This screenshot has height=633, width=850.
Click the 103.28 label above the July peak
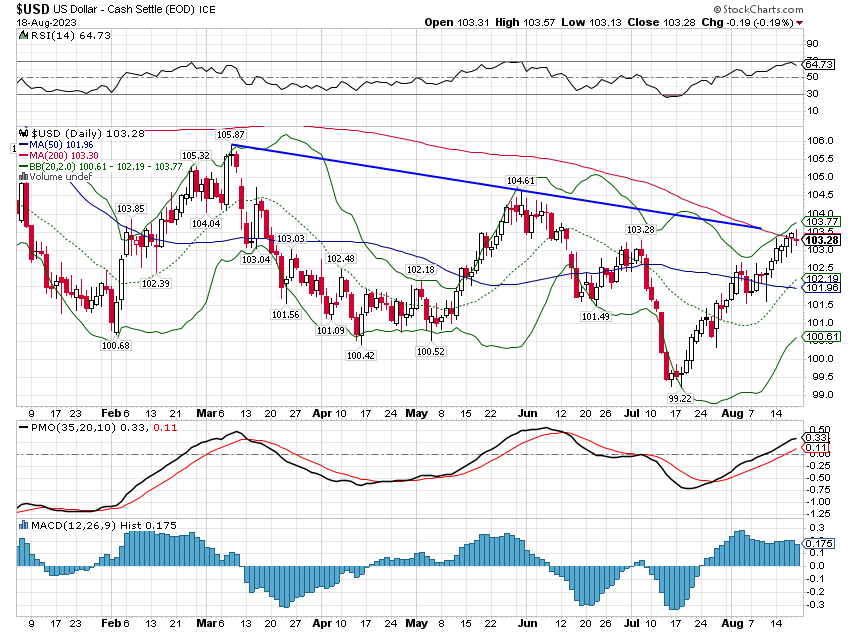[641, 229]
